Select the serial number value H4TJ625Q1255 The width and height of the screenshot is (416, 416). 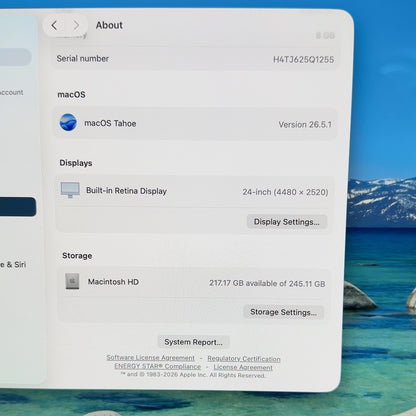click(303, 60)
